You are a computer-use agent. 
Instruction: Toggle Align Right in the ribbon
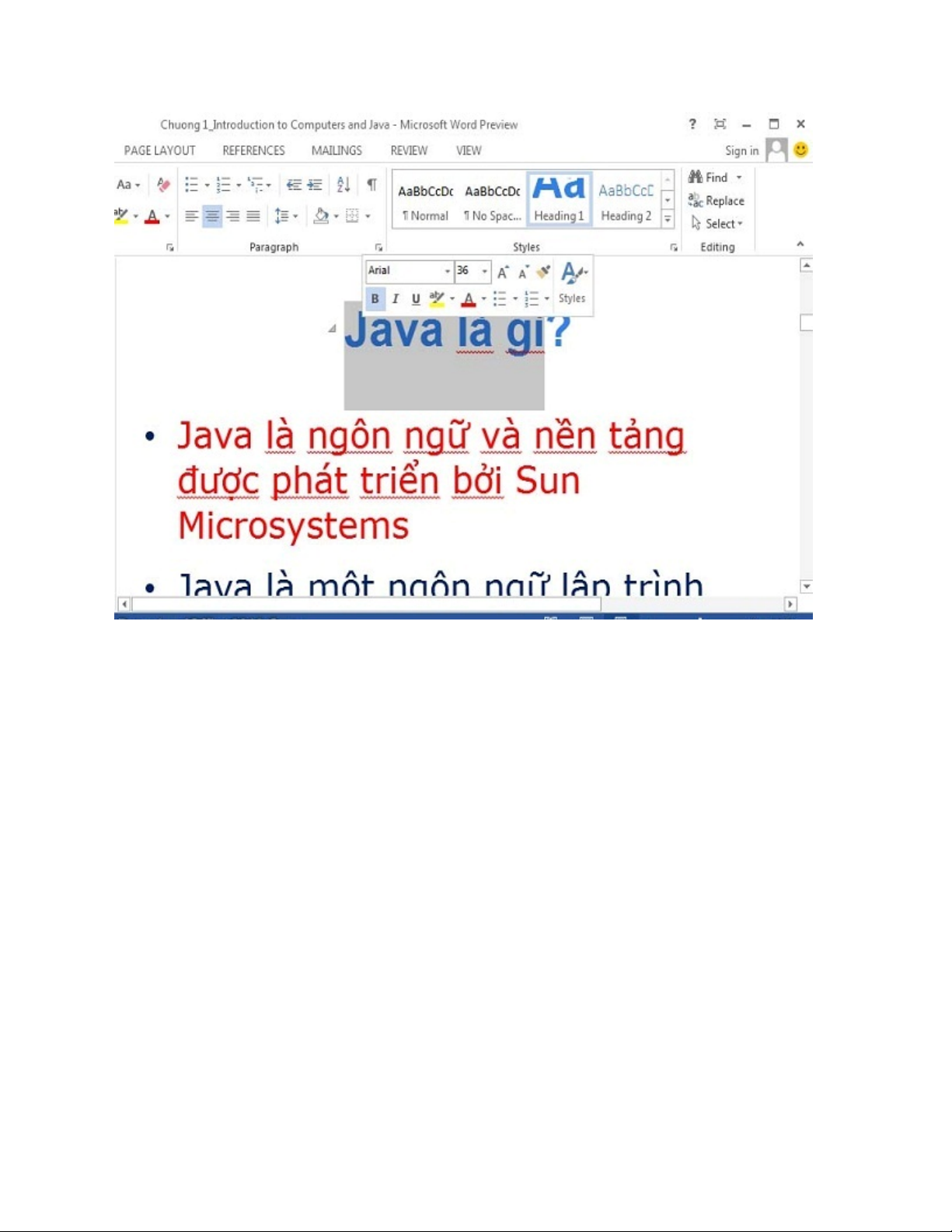coord(233,216)
